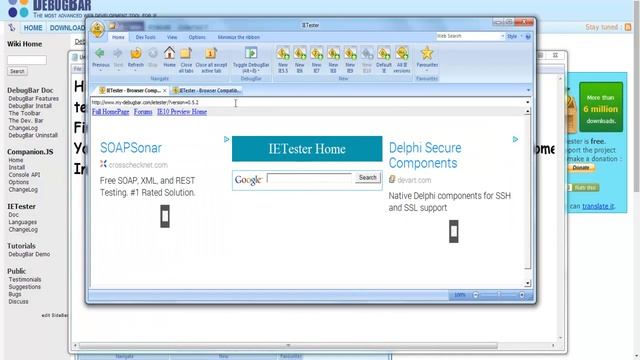This screenshot has height=360, width=640.
Task: Select the Home ribbon tab
Action: 118,37
